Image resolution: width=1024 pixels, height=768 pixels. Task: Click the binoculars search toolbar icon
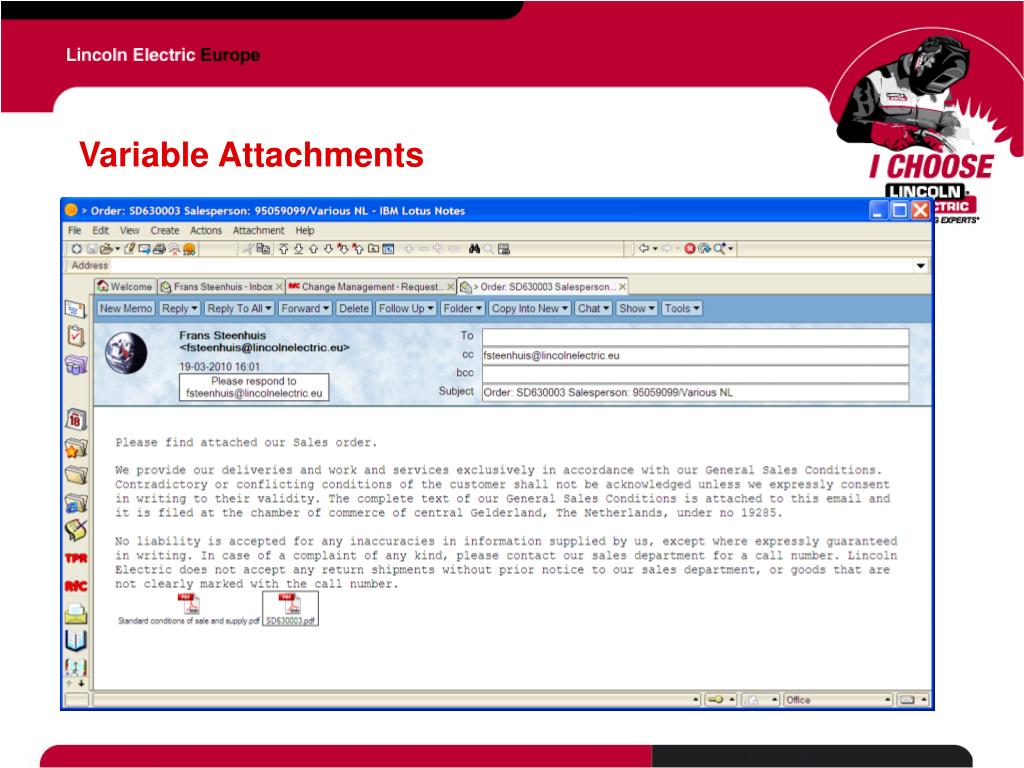(x=475, y=249)
